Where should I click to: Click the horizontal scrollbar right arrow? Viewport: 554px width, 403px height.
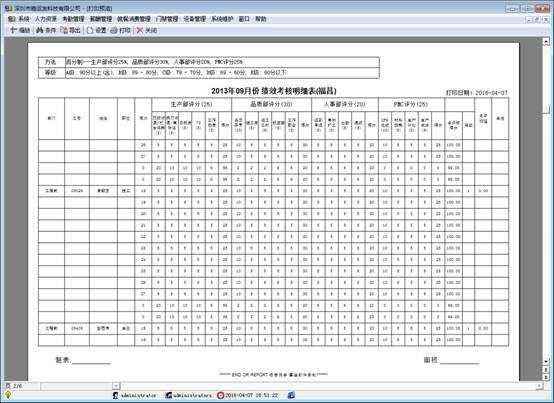[540, 386]
